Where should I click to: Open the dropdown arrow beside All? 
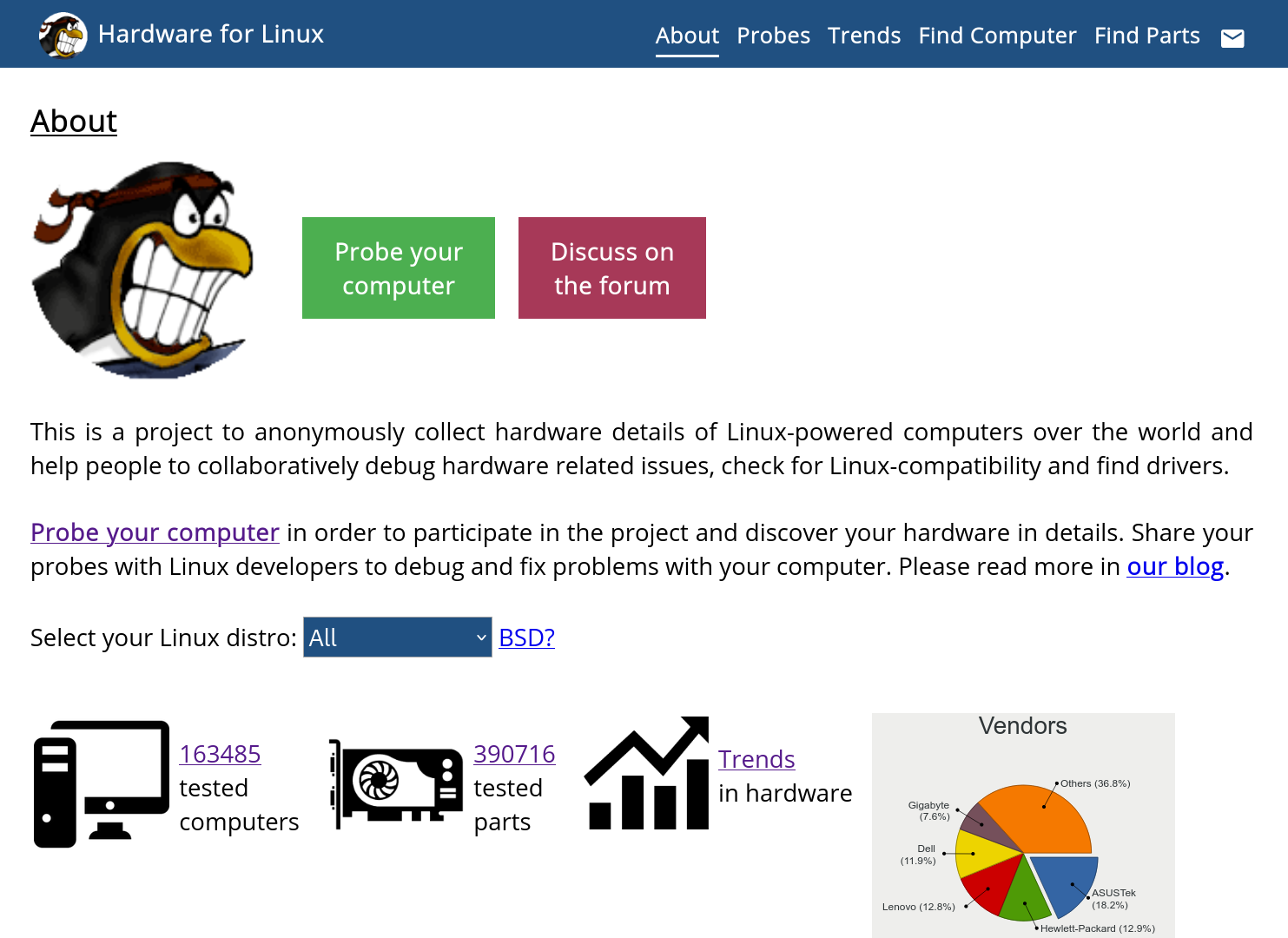479,637
